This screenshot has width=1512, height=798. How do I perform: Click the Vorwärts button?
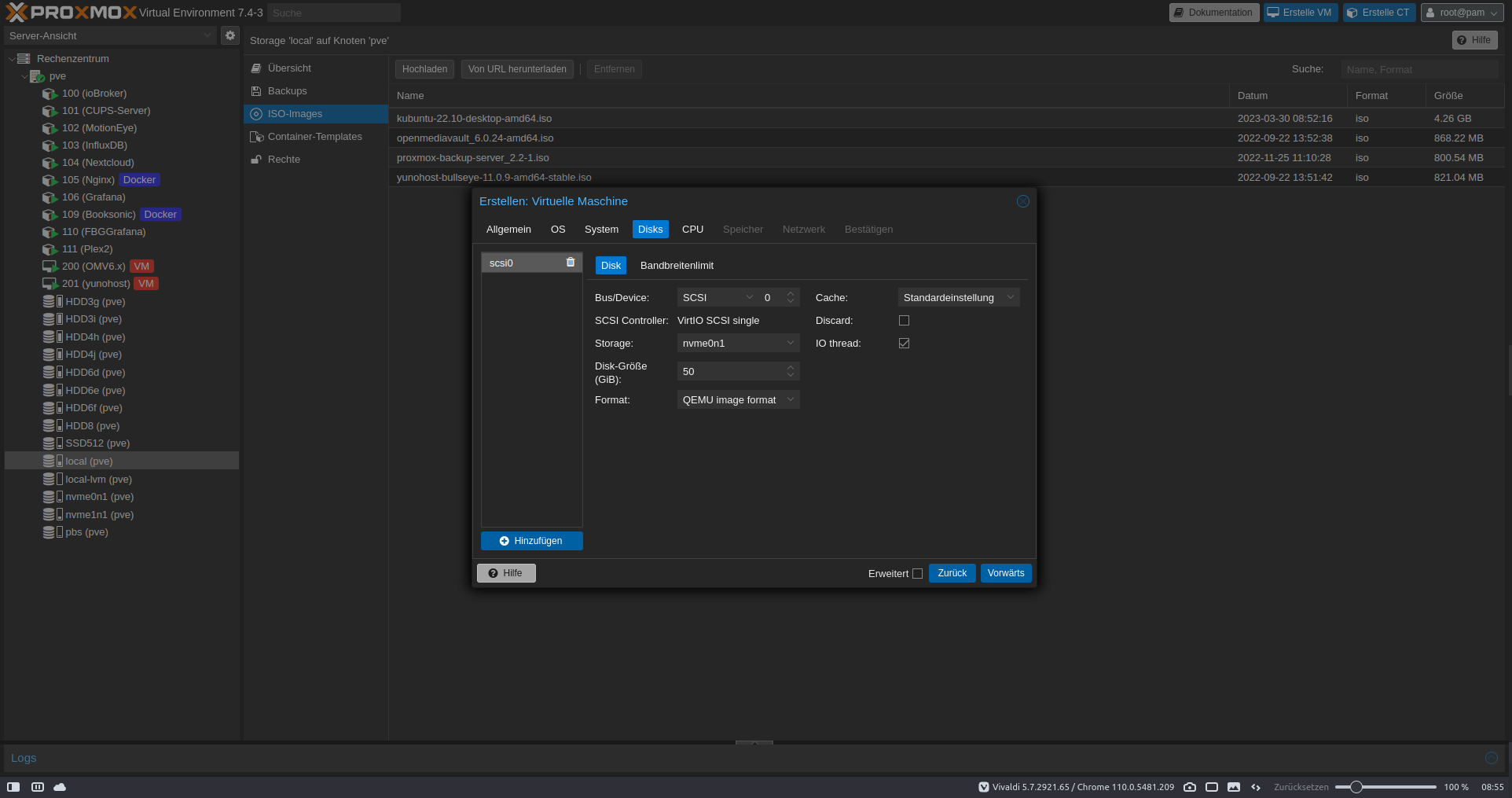[x=1006, y=573]
